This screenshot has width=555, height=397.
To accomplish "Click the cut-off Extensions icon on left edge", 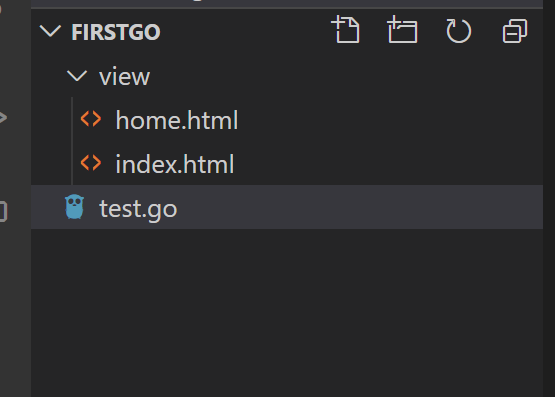I will point(4,211).
